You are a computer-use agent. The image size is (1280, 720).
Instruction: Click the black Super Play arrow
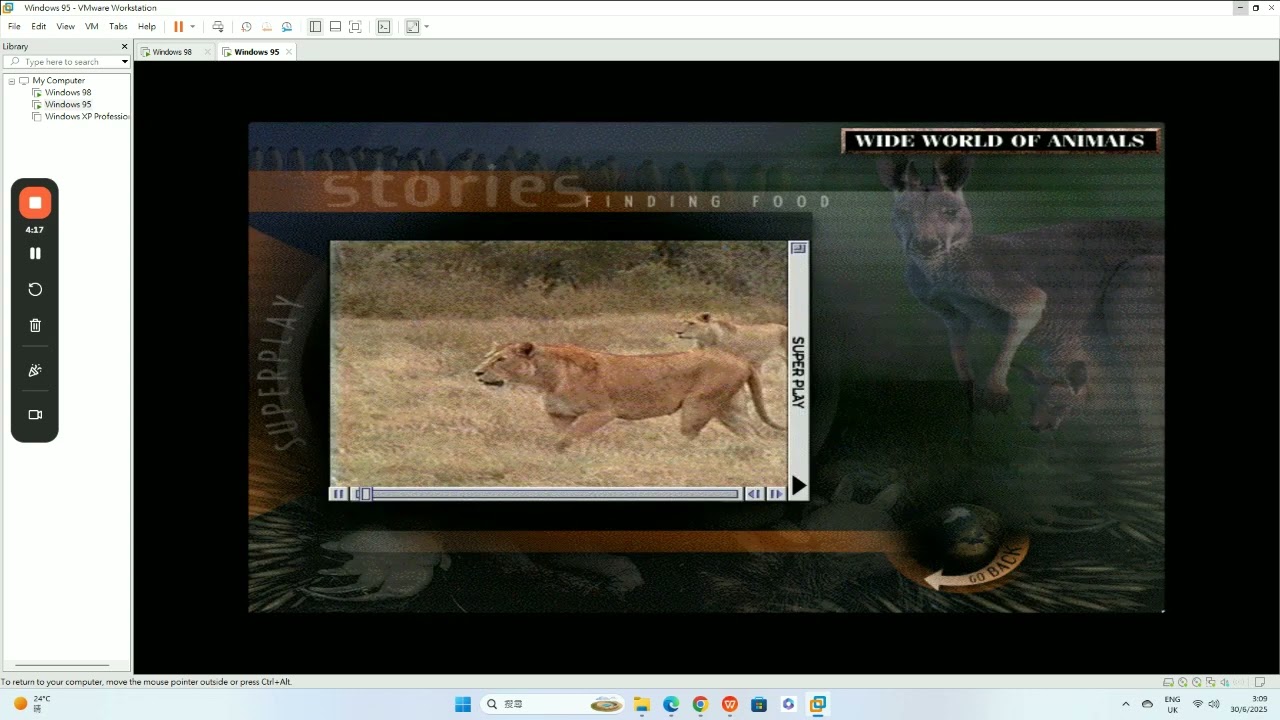pos(799,486)
